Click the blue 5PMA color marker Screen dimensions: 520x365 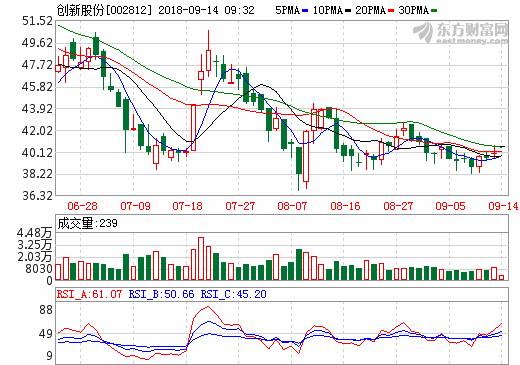[x=305, y=11]
